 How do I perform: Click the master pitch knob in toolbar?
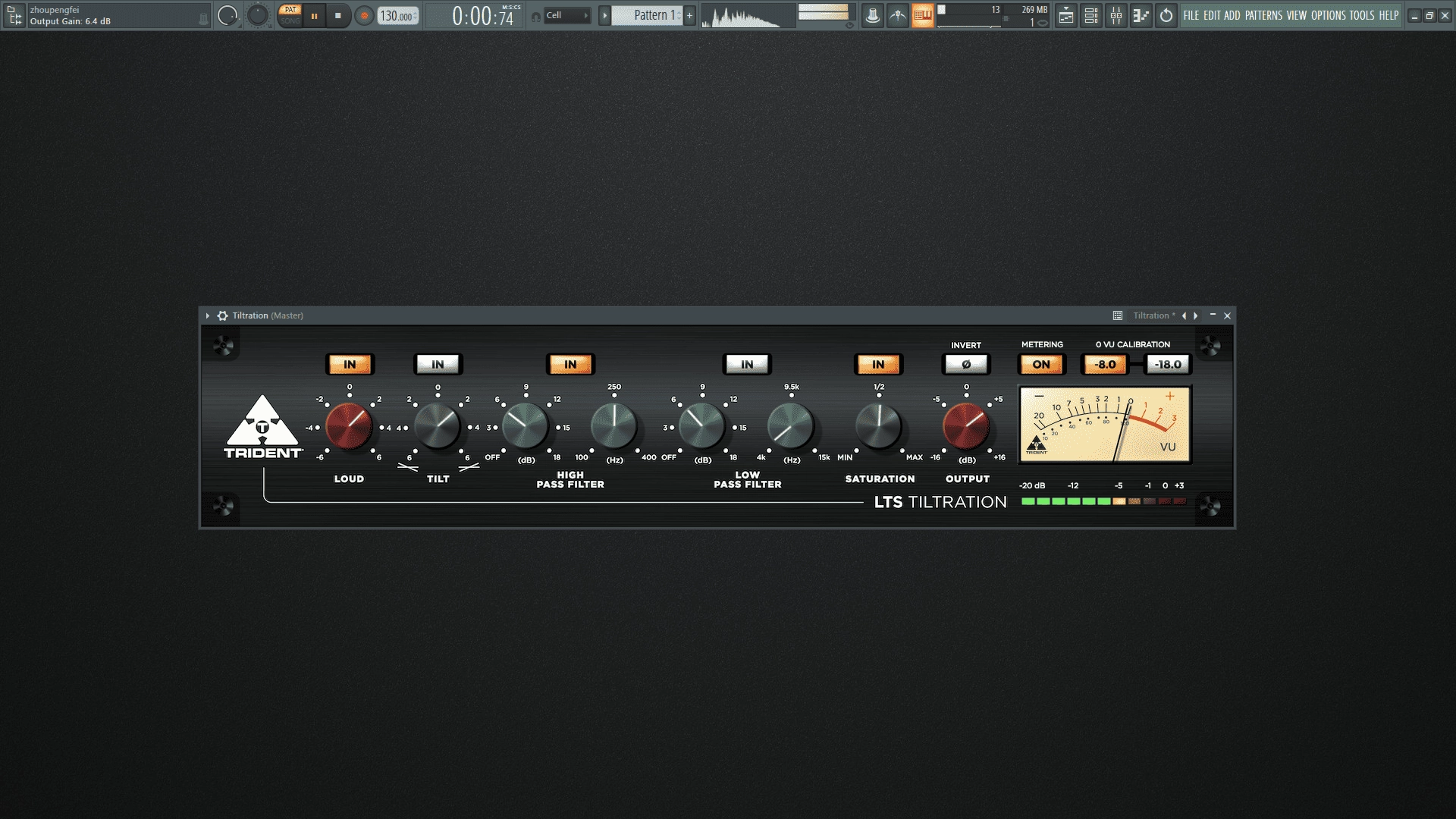point(258,15)
